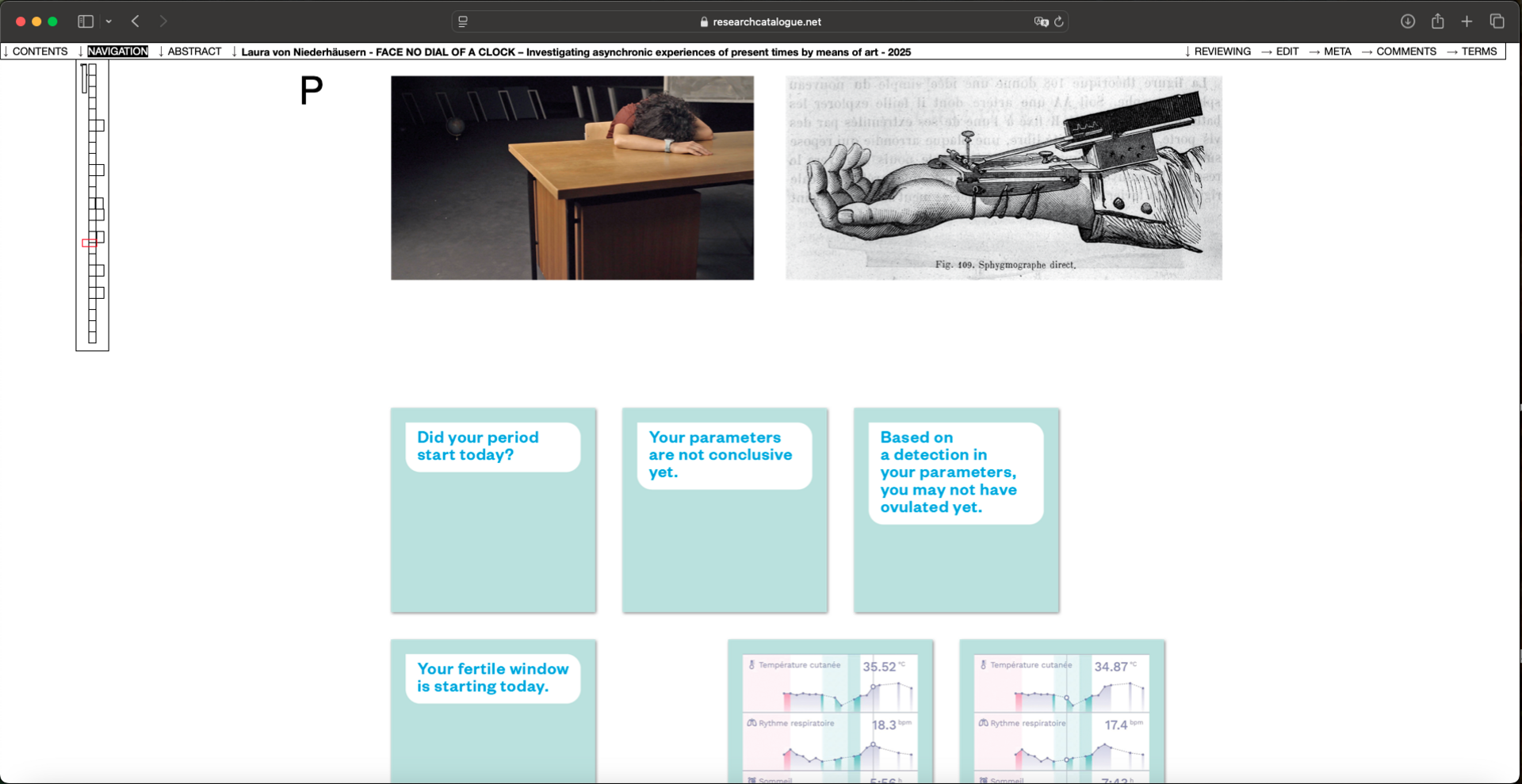The width and height of the screenshot is (1522, 784).
Task: Click the Safari sidebar toggle icon
Action: (86, 21)
